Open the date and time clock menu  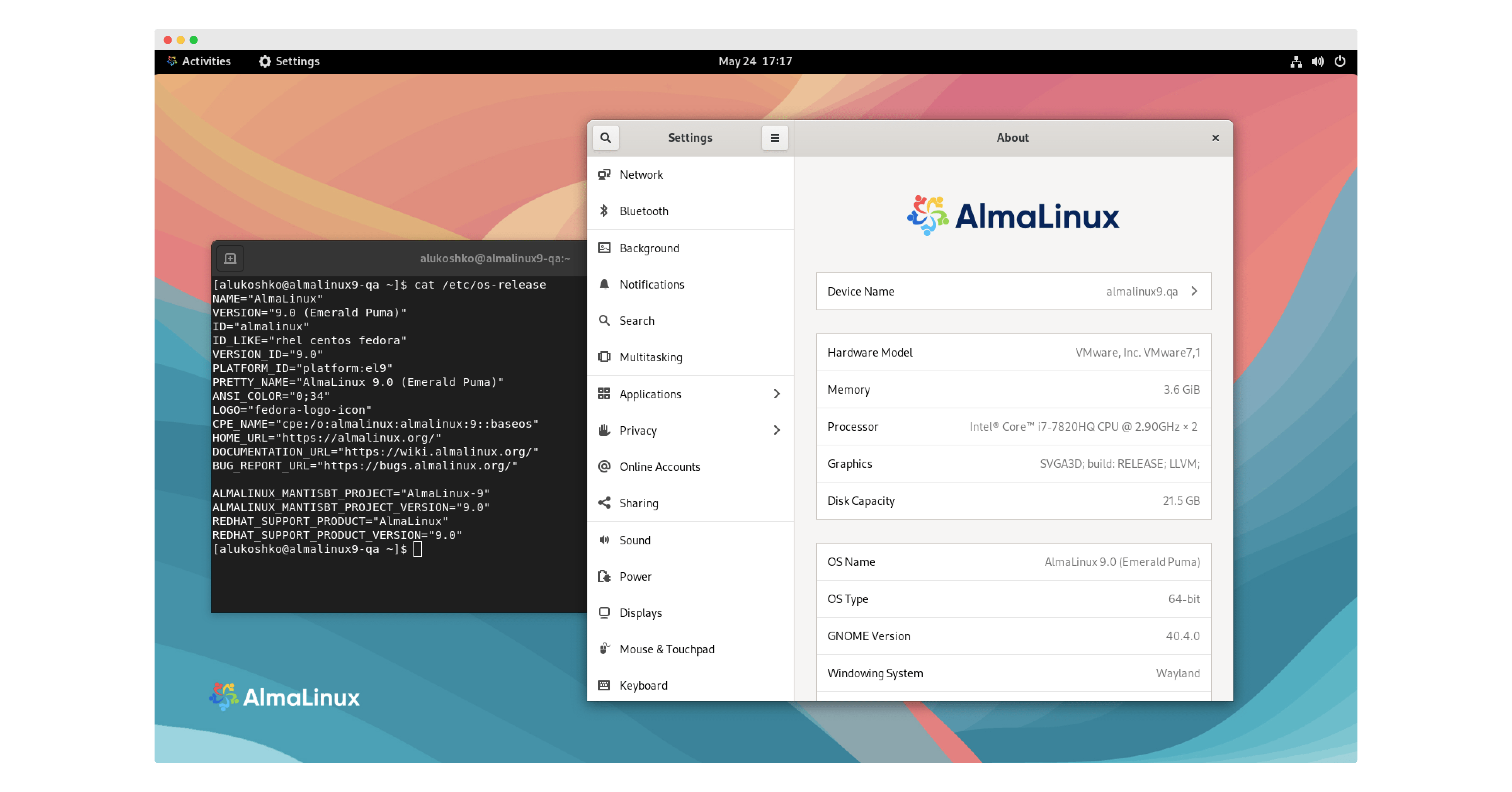[755, 61]
